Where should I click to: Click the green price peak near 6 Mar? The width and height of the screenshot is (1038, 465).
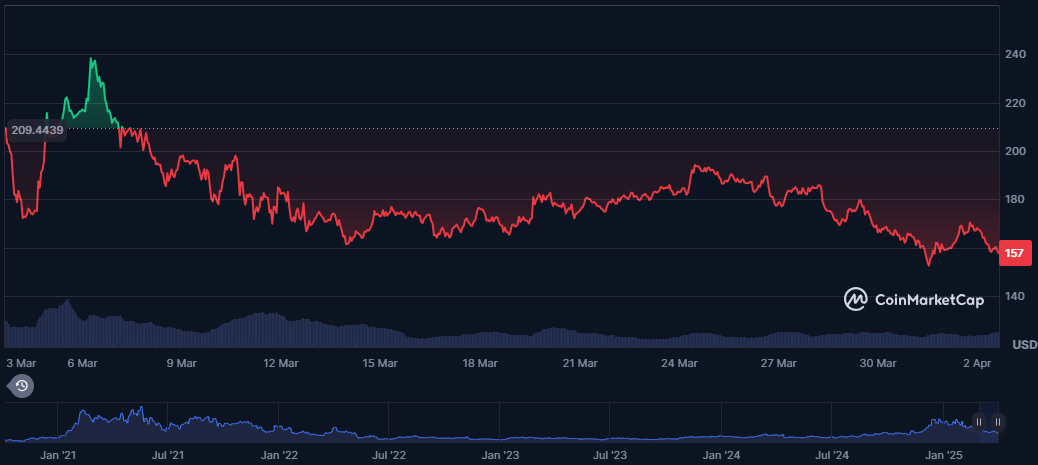tap(92, 60)
